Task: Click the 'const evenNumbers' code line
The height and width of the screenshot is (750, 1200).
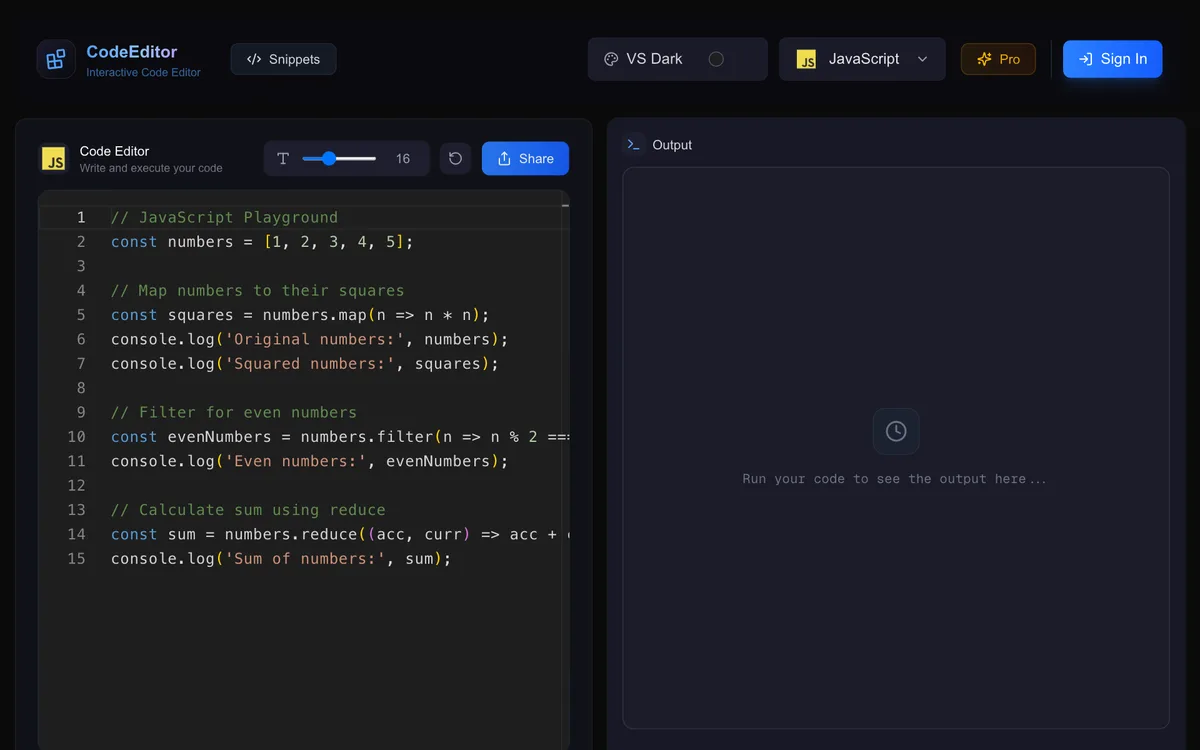Action: pos(340,437)
